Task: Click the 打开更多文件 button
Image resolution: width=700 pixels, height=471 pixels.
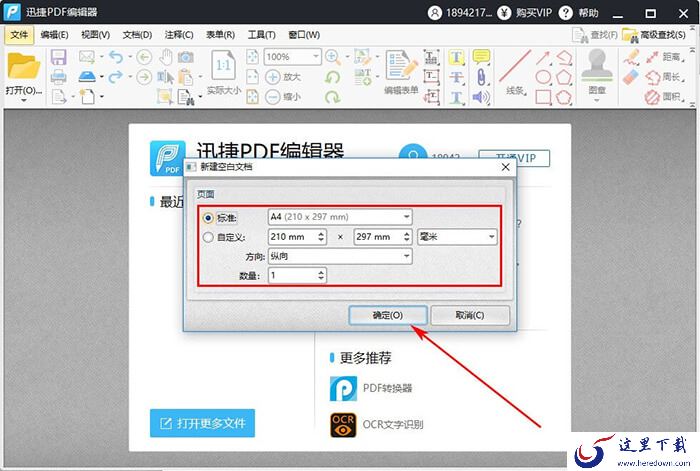Action: [x=202, y=423]
